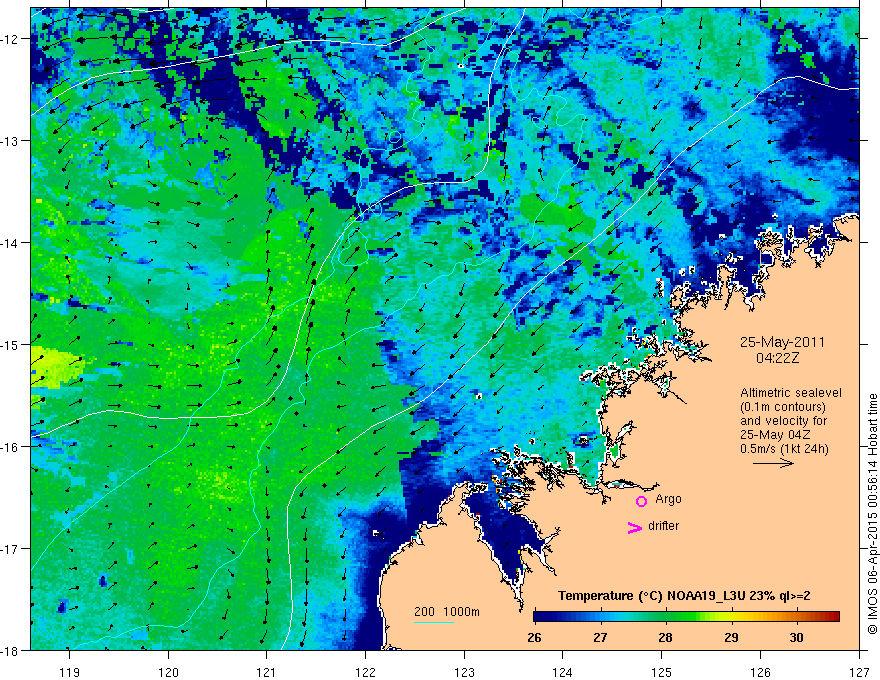880x680 pixels.
Task: Click the longitude axis label '121'
Action: (x=267, y=672)
